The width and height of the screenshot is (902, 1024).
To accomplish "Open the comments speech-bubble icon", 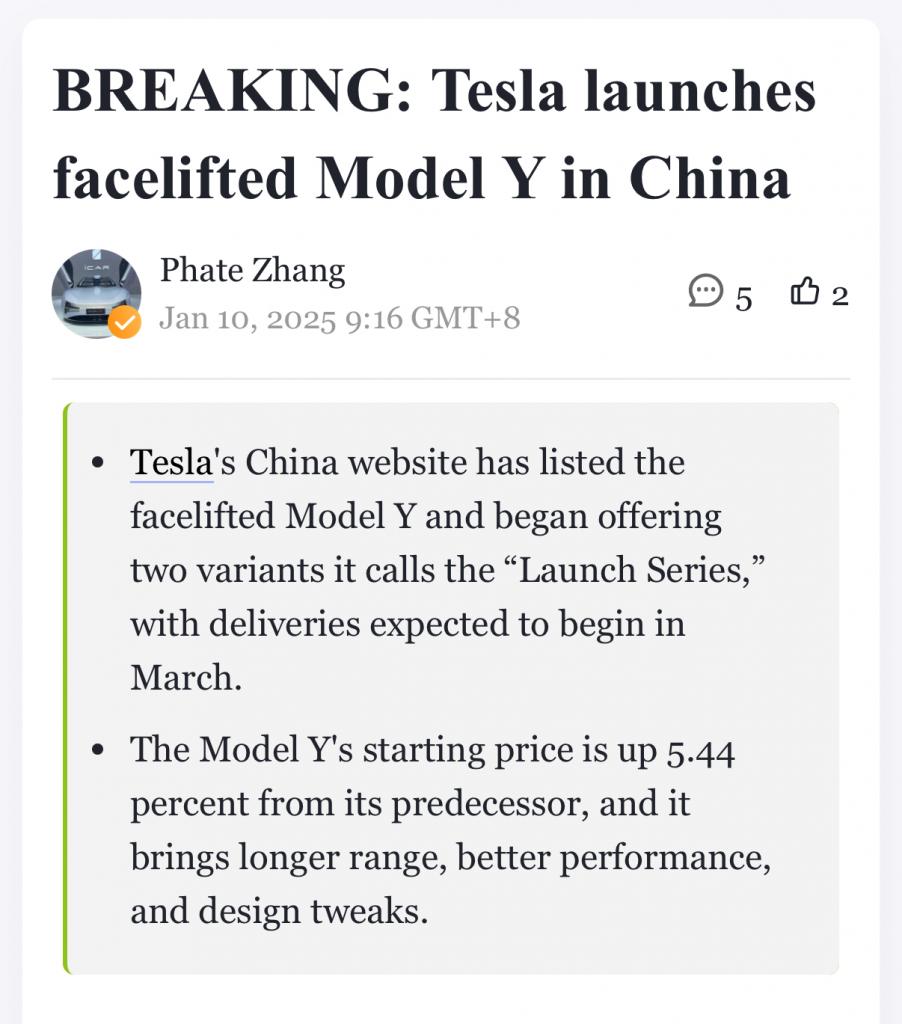I will (706, 292).
